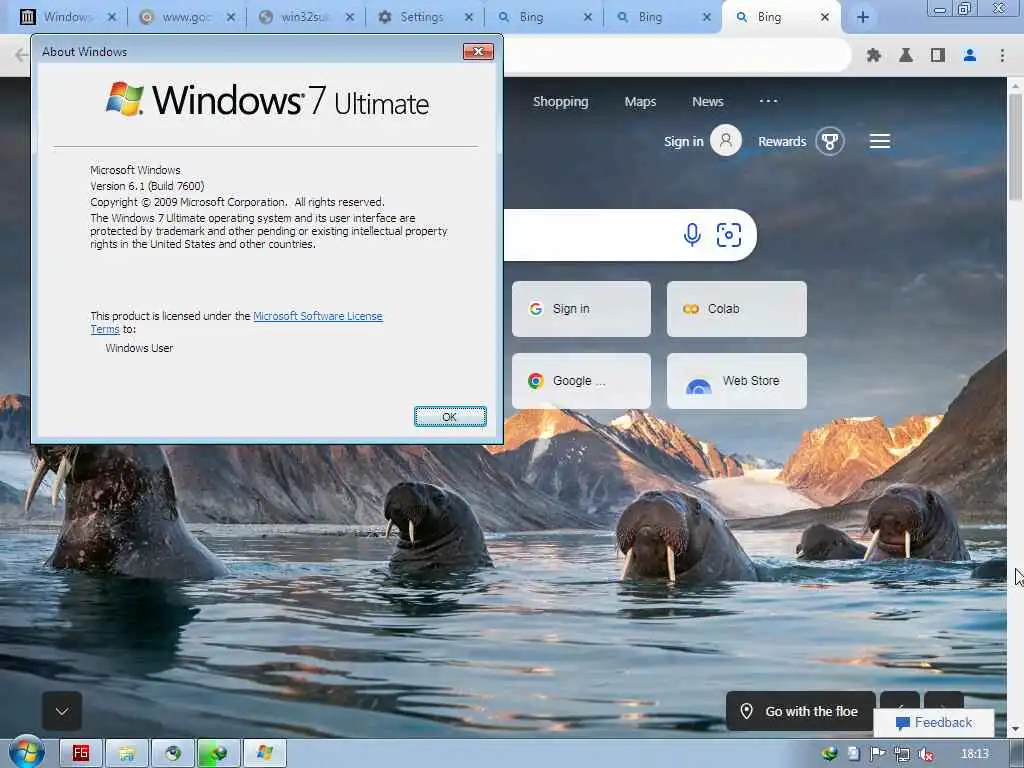Open the globe browser taskbar icon
This screenshot has width=1024, height=768.
point(173,753)
